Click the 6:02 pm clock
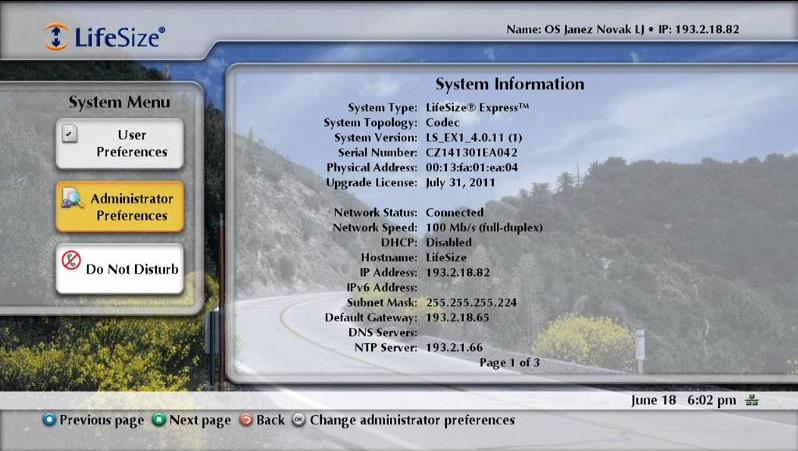Screen dimensions: 798x451 [711, 401]
